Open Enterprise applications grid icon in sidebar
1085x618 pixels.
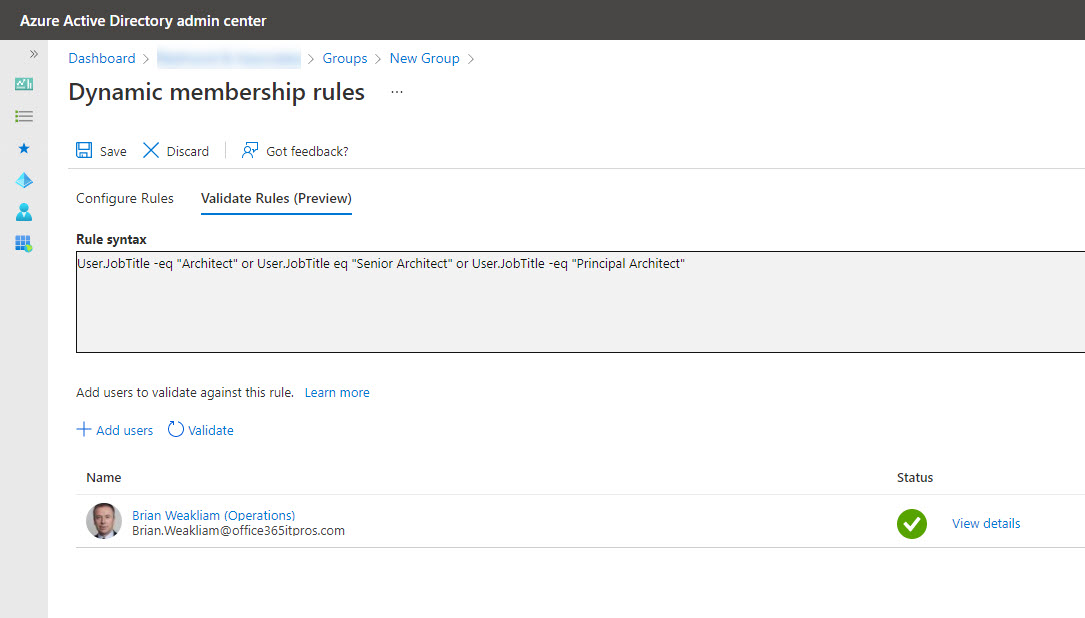[24, 244]
